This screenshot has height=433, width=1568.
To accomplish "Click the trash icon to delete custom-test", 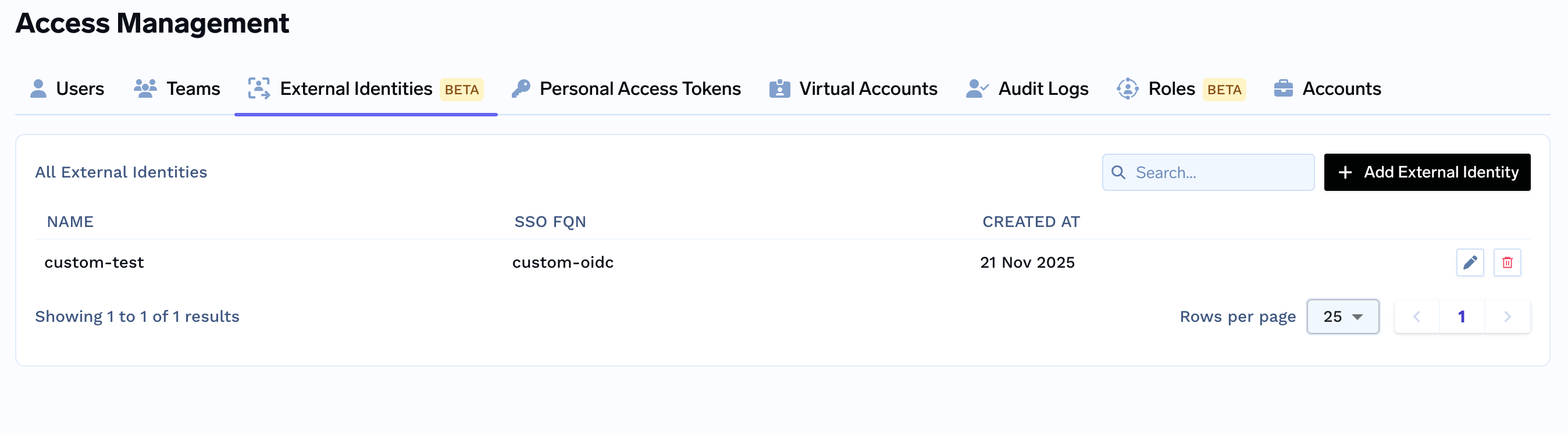I will click(1508, 262).
